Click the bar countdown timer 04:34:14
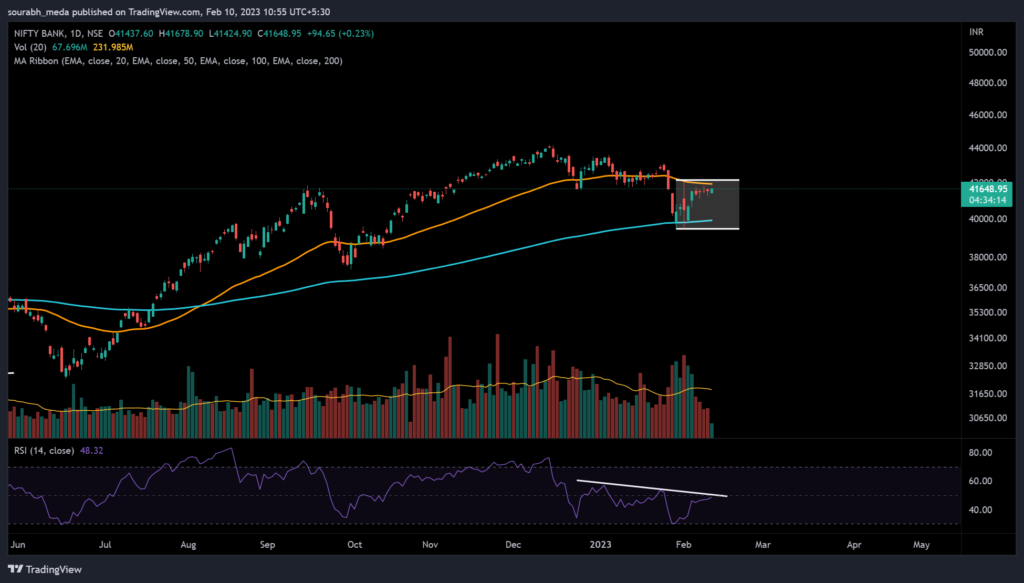This screenshot has height=583, width=1024. point(987,200)
